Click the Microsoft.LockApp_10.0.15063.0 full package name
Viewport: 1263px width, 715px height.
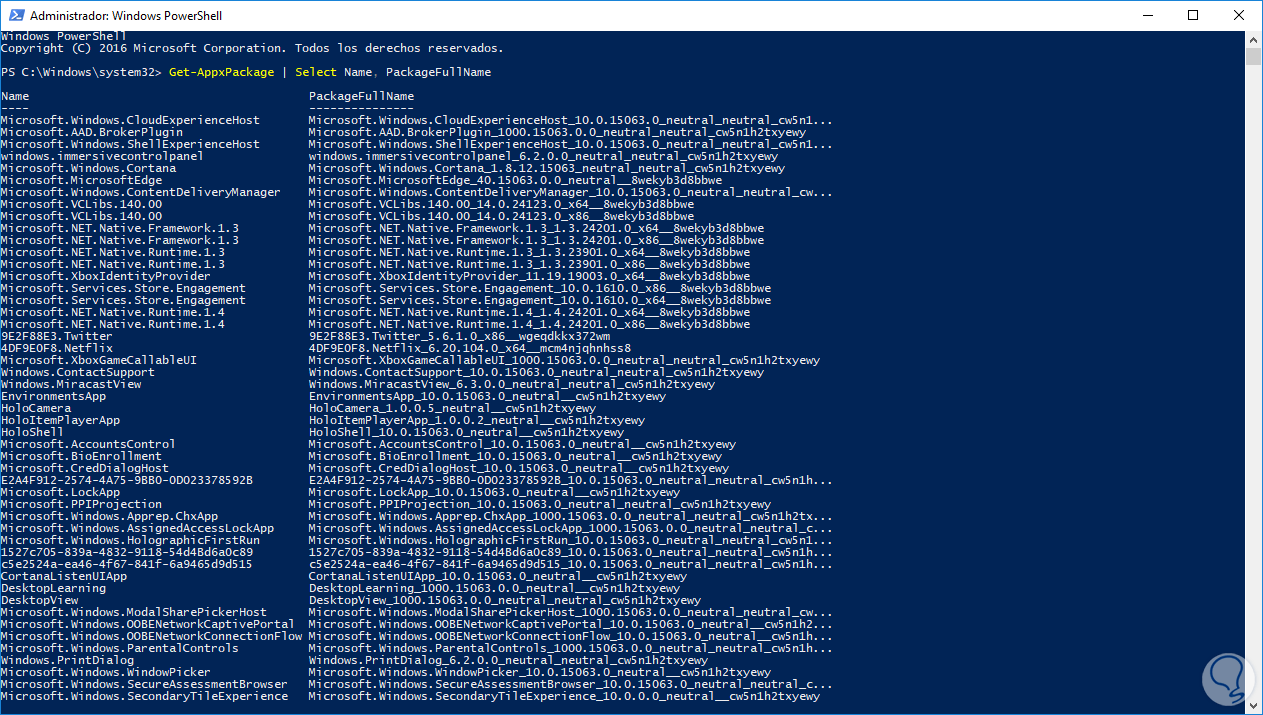click(x=495, y=492)
